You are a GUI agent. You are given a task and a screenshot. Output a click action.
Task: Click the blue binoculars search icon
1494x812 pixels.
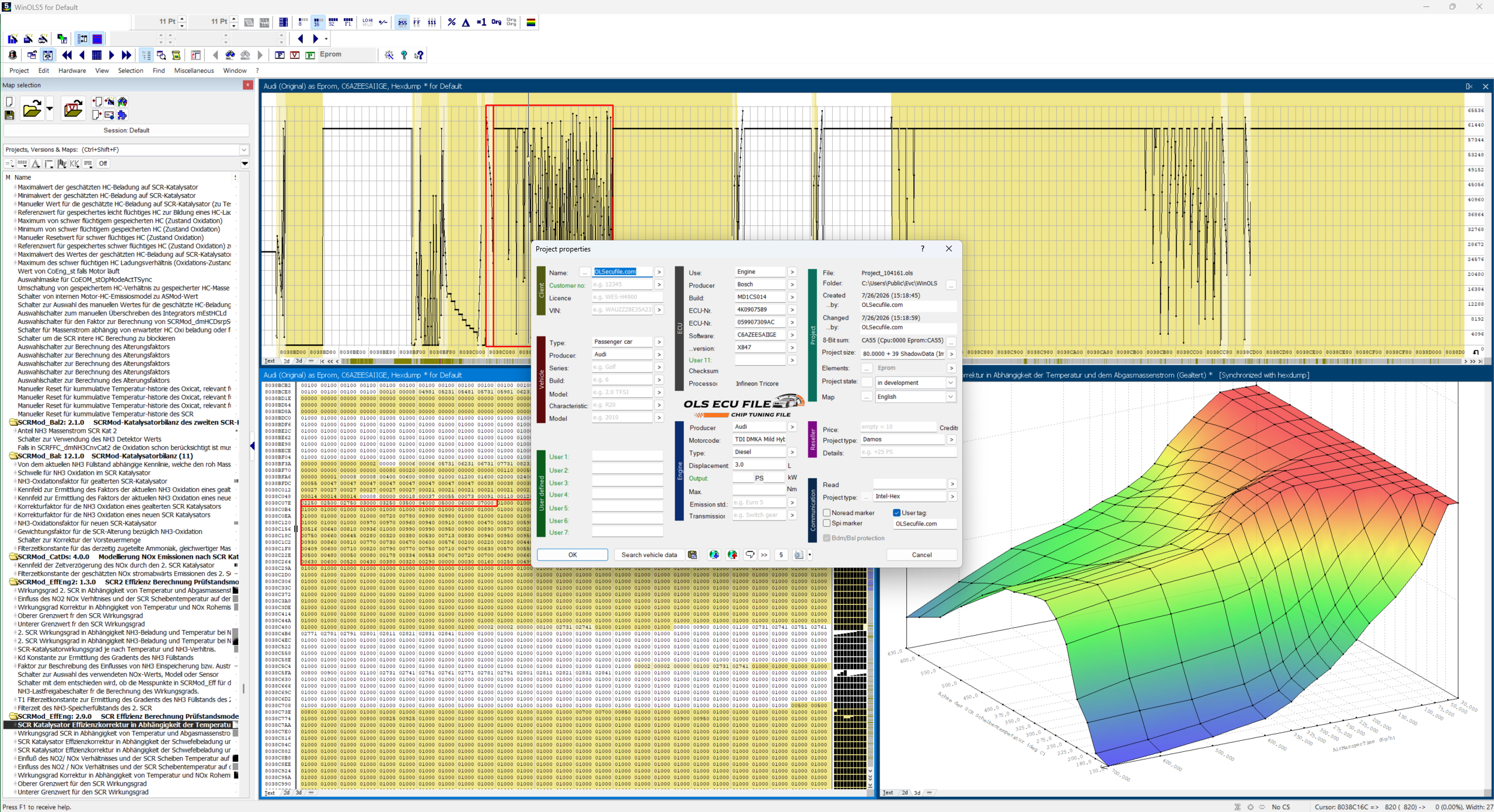230,55
